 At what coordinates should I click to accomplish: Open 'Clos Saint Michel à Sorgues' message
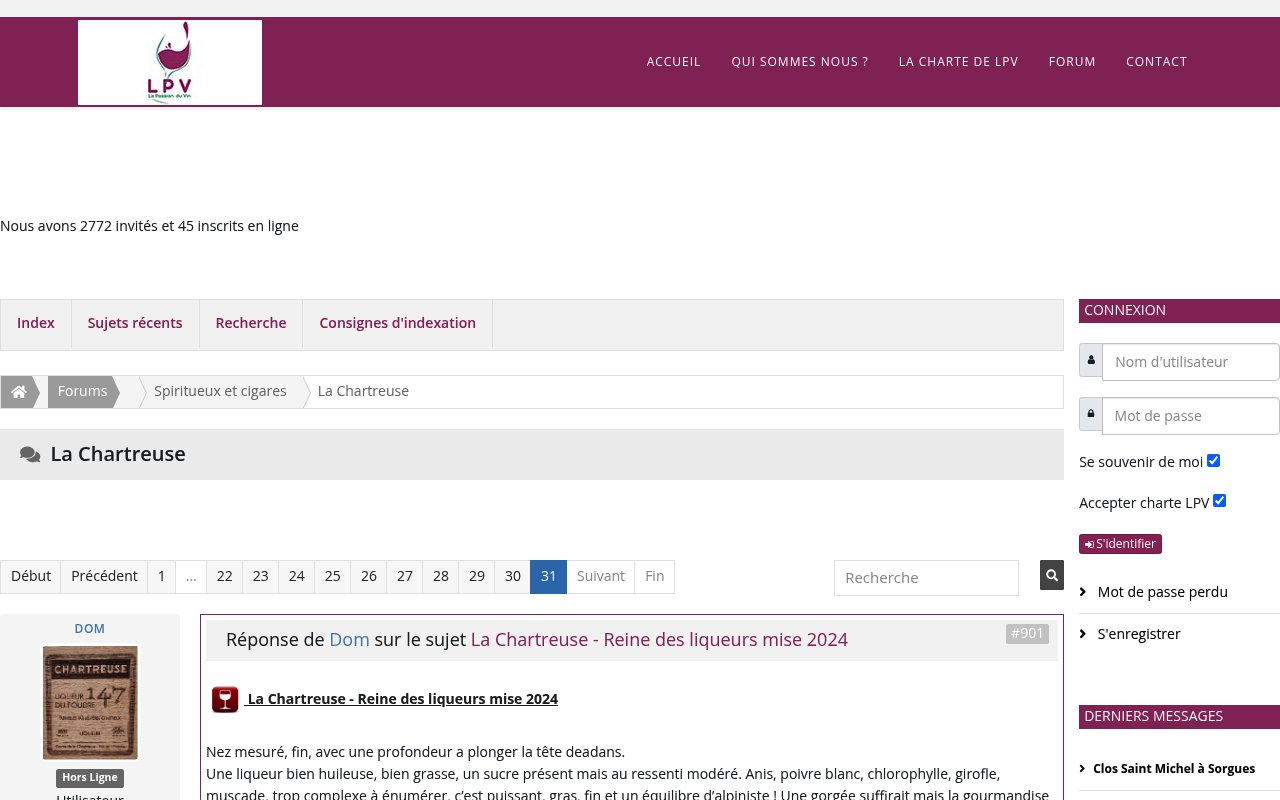pyautogui.click(x=1174, y=769)
